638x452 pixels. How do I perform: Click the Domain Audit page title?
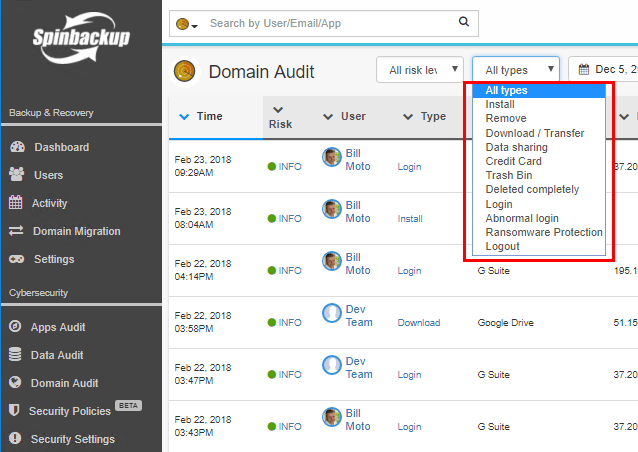261,72
